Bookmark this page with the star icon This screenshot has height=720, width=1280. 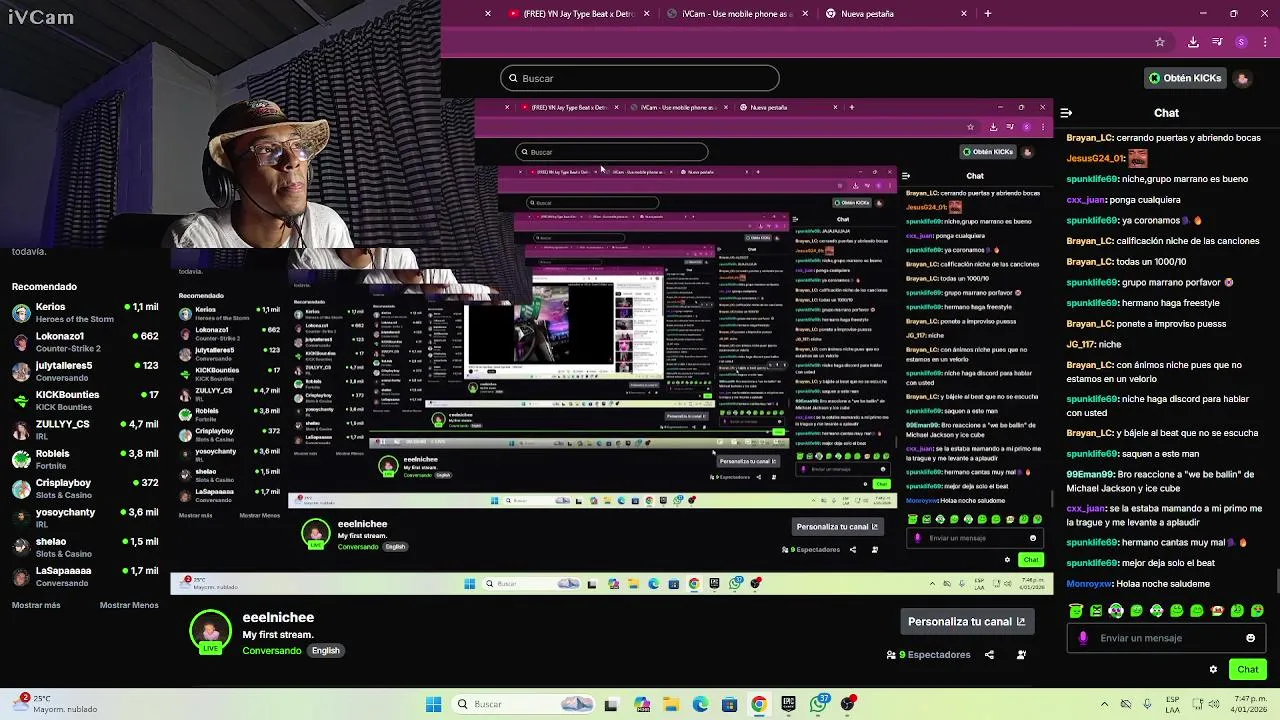[1160, 42]
